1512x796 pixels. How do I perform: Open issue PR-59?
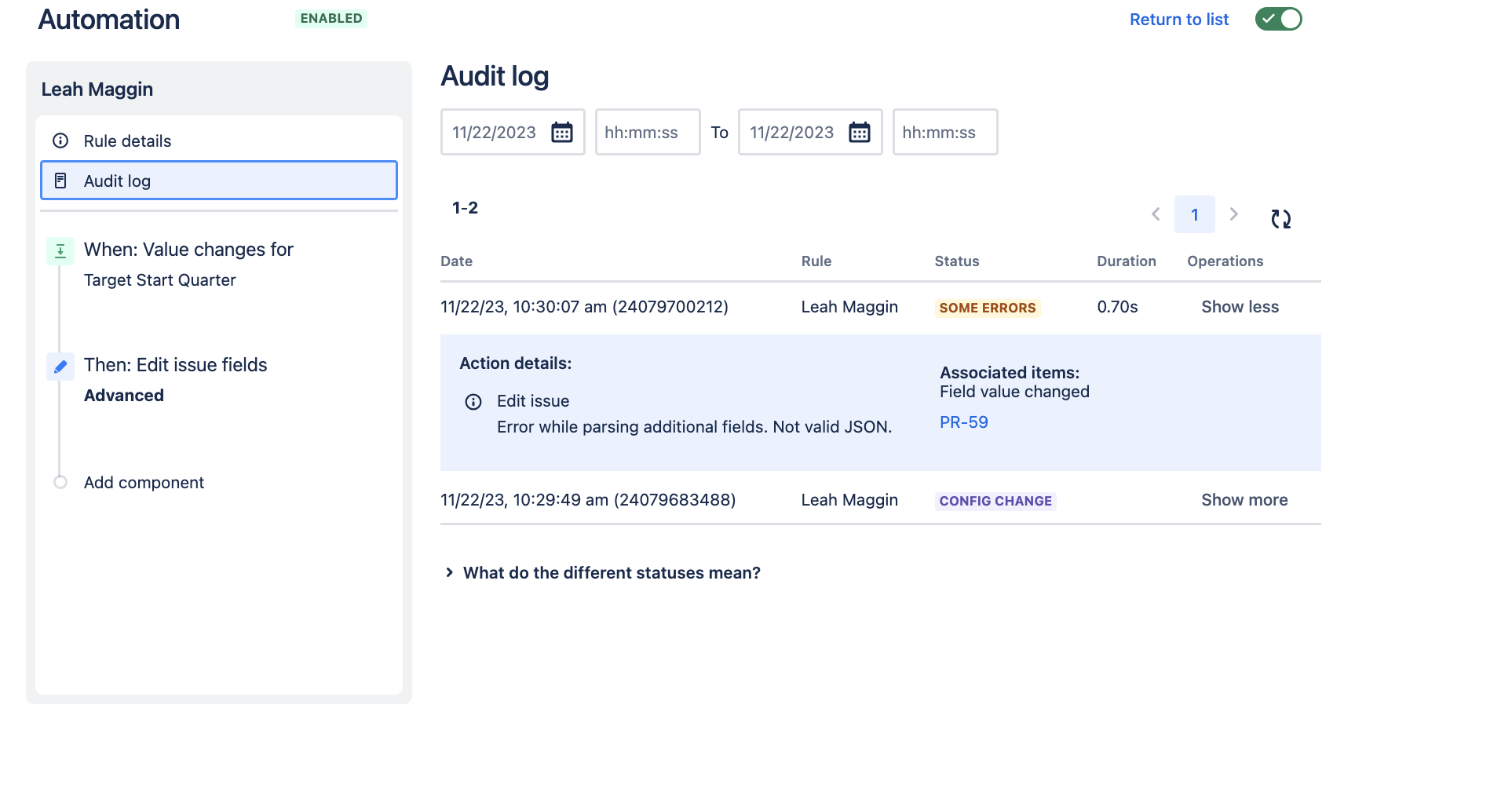(x=963, y=422)
